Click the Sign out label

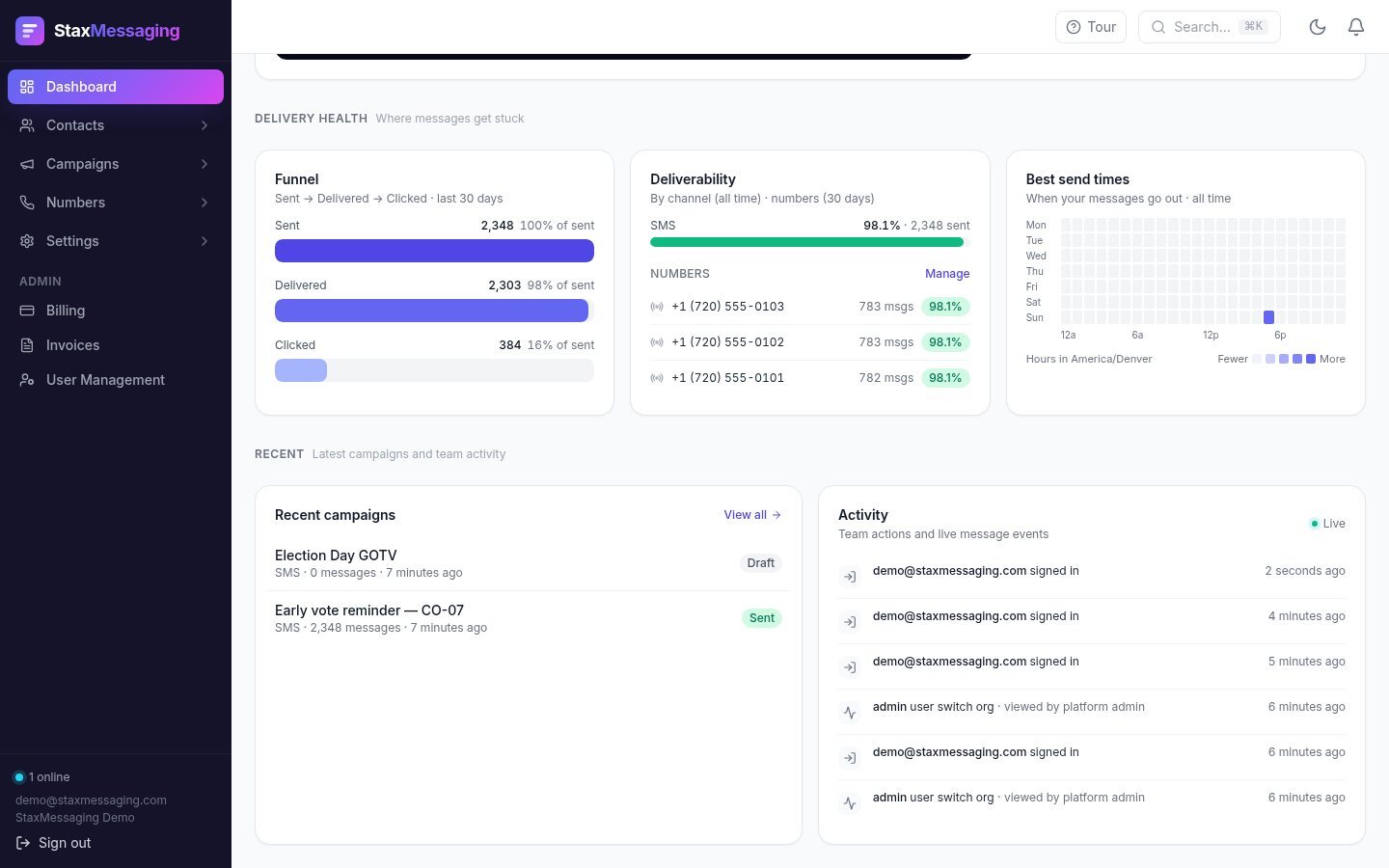pos(65,843)
